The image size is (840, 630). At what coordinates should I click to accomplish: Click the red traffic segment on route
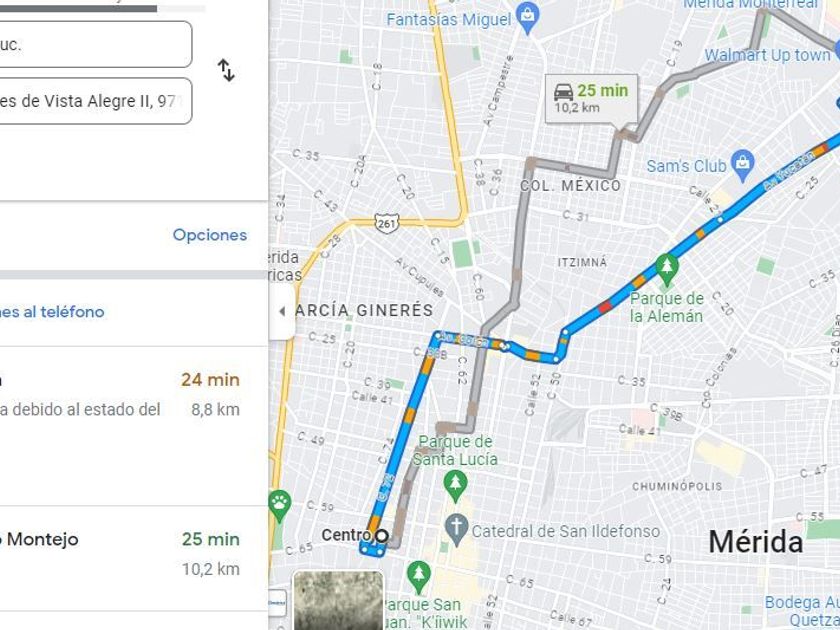605,307
